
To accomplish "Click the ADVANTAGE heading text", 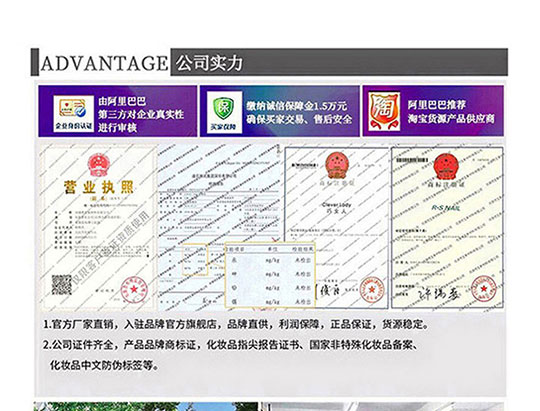I will (x=104, y=63).
